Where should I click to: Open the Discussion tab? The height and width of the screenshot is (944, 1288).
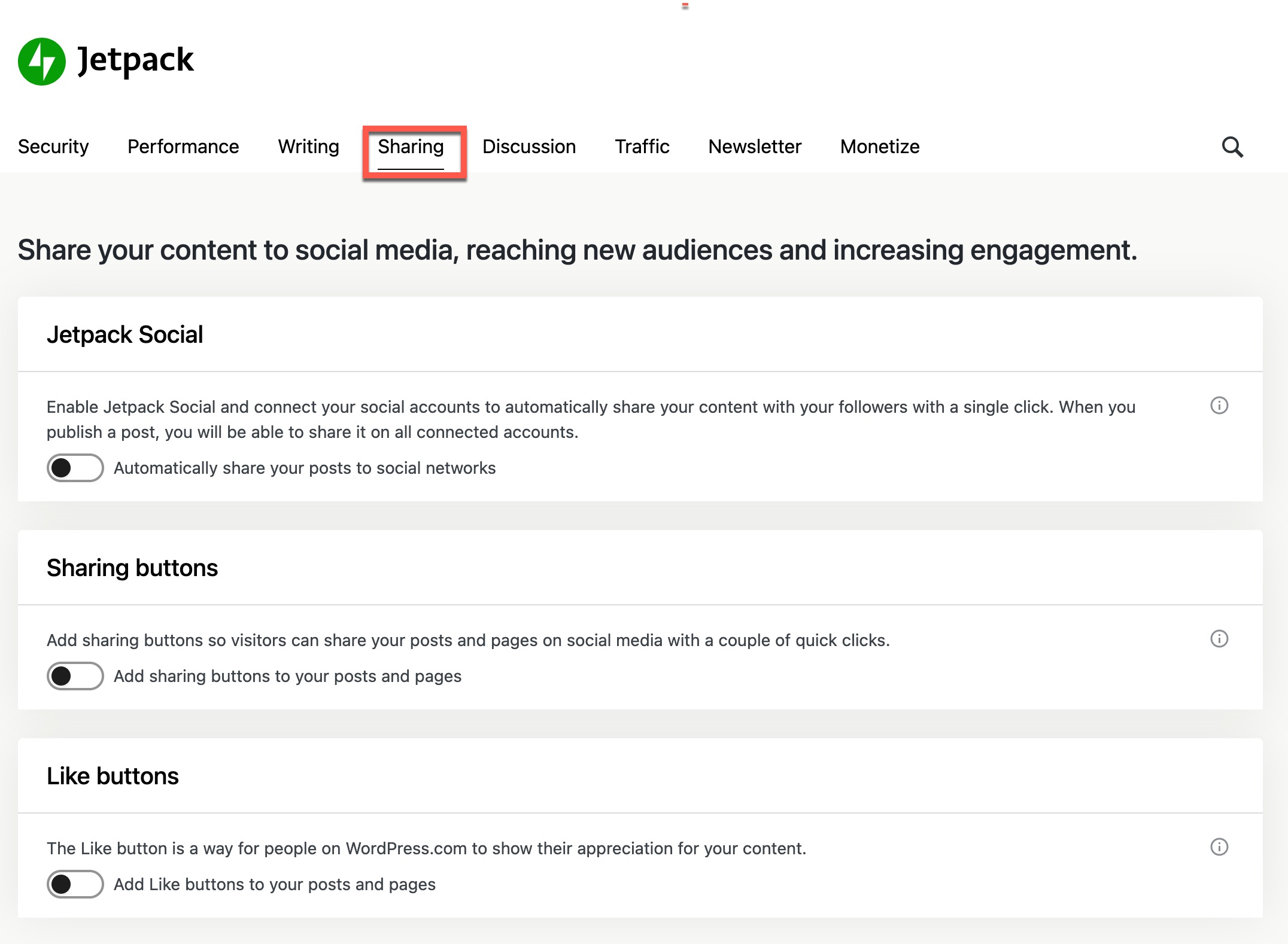[x=529, y=147]
